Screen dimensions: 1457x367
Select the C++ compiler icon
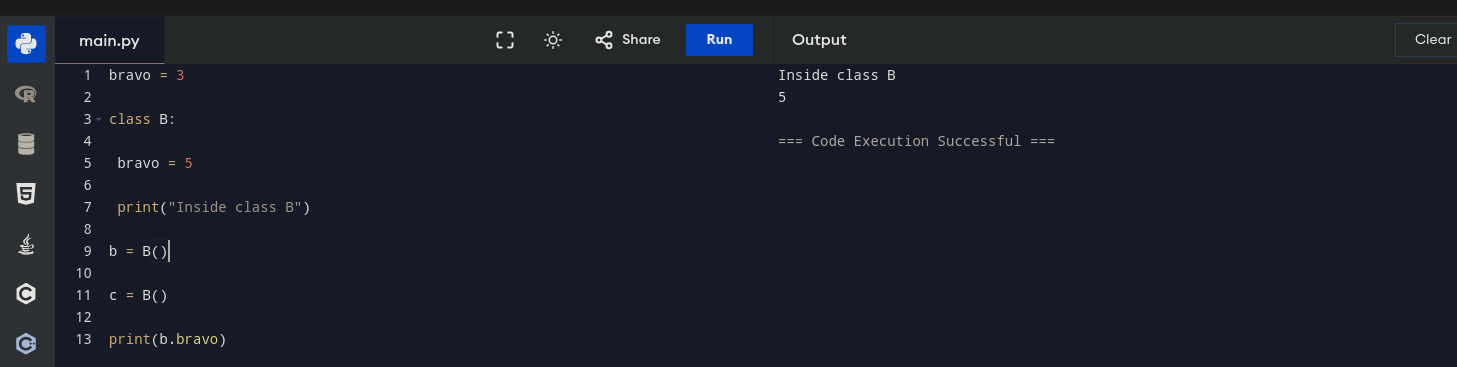(27, 344)
